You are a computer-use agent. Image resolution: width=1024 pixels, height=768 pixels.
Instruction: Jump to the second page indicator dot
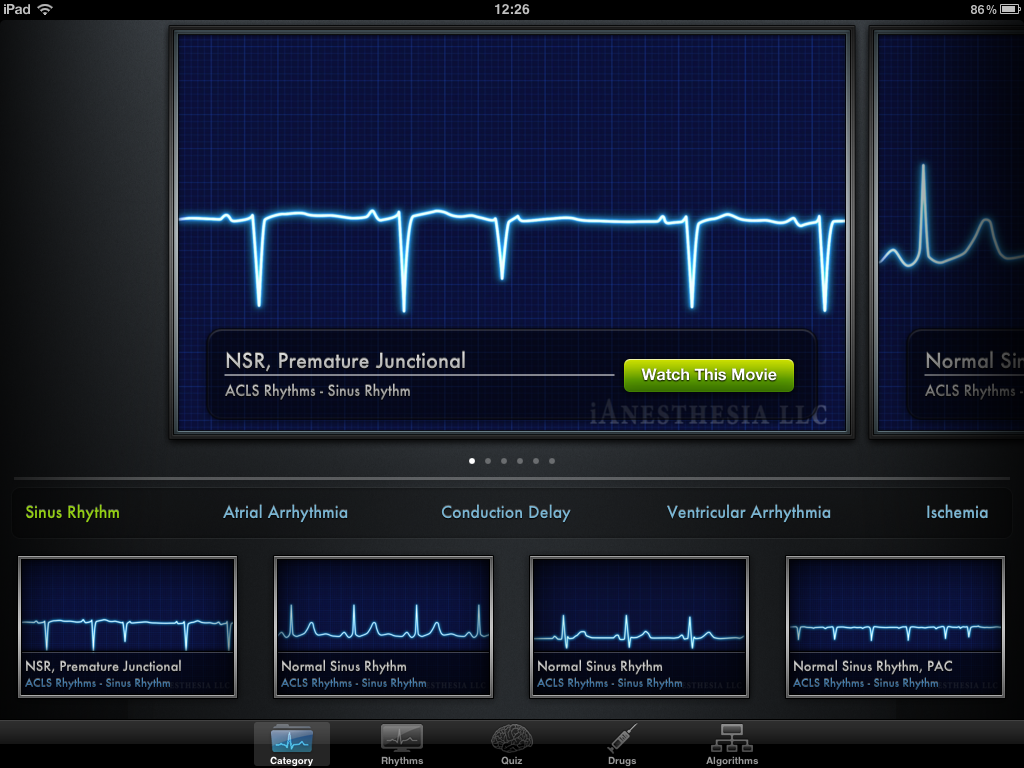[488, 461]
